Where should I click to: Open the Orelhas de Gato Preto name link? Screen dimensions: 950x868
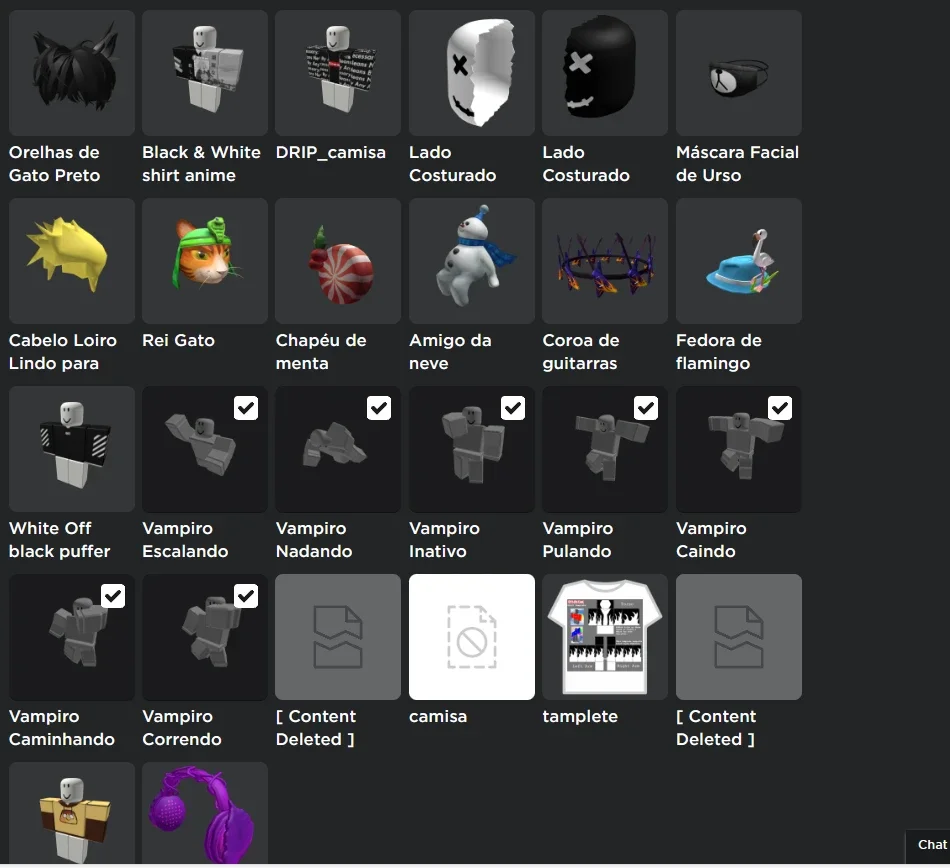point(55,164)
